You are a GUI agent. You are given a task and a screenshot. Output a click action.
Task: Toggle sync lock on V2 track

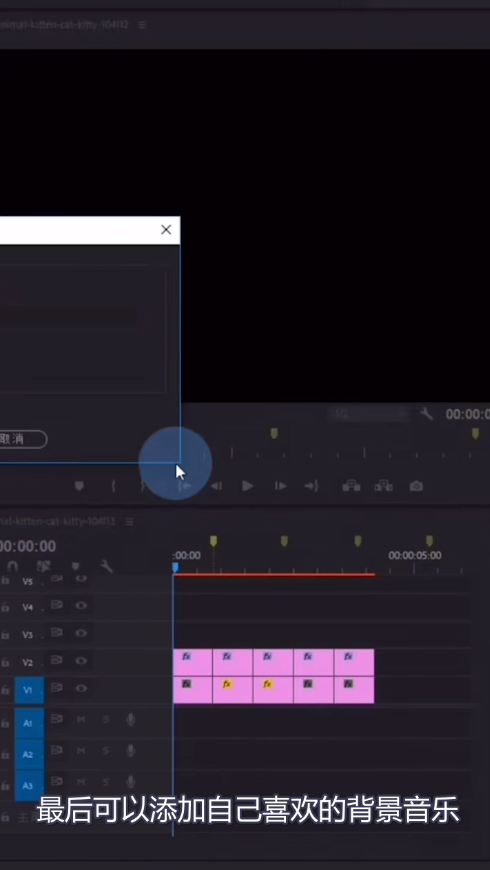coord(57,660)
